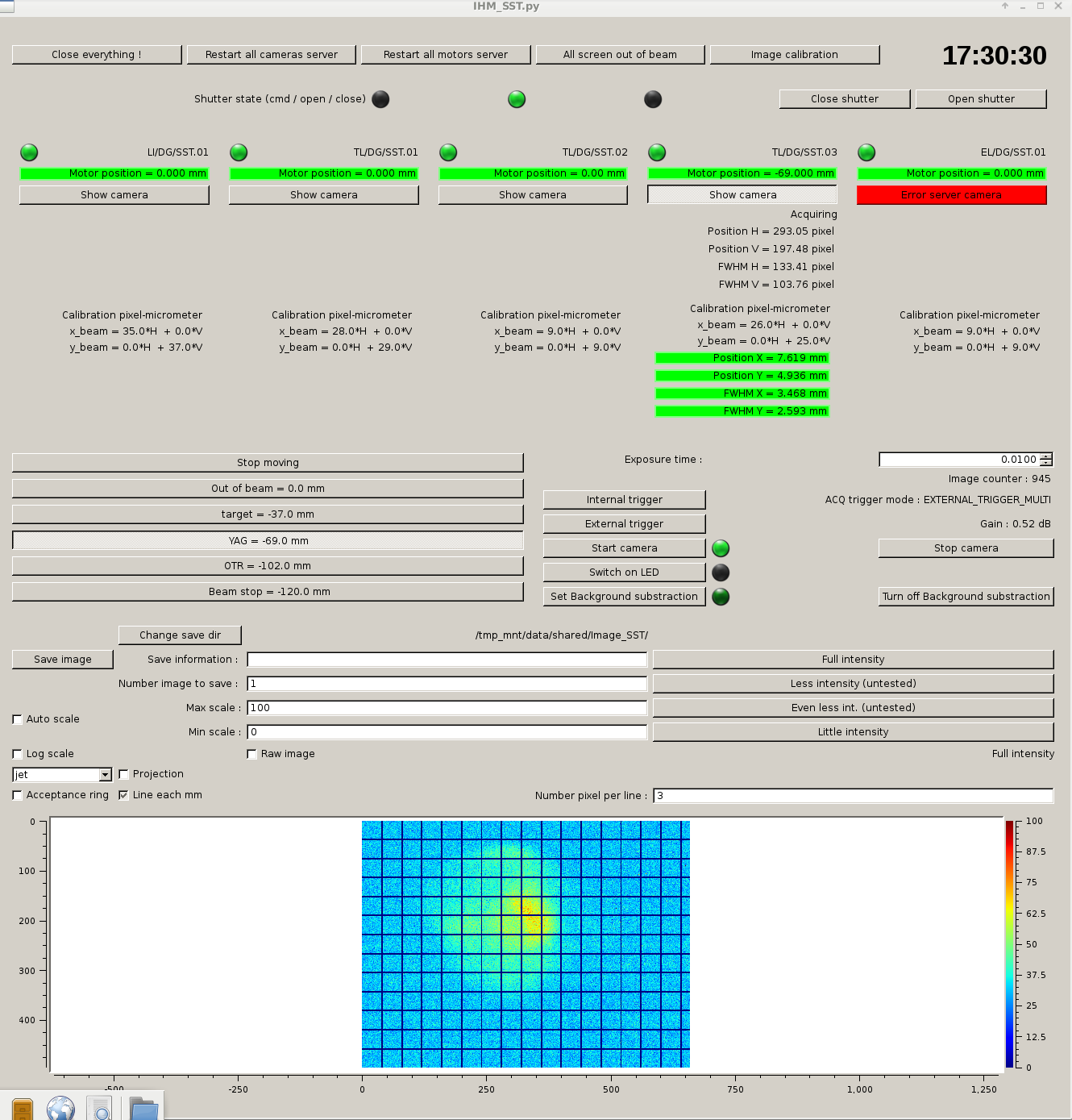Open the blue folder file manager
Viewport: 1072px width, 1120px height.
(144, 1109)
